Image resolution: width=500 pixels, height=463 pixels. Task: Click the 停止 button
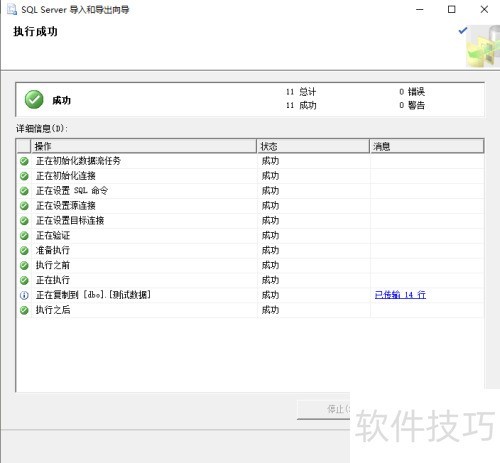coord(324,409)
